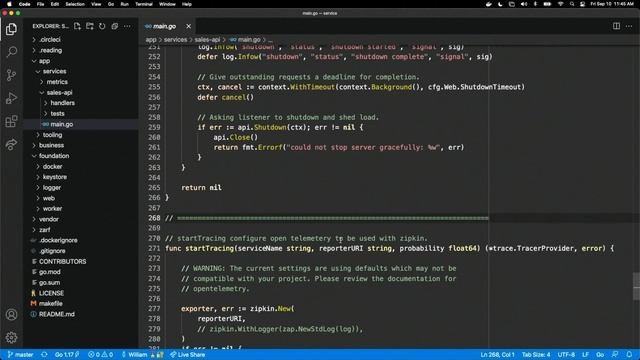
Task: Open the Accounts menu icon
Action: pyautogui.click(x=11, y=315)
